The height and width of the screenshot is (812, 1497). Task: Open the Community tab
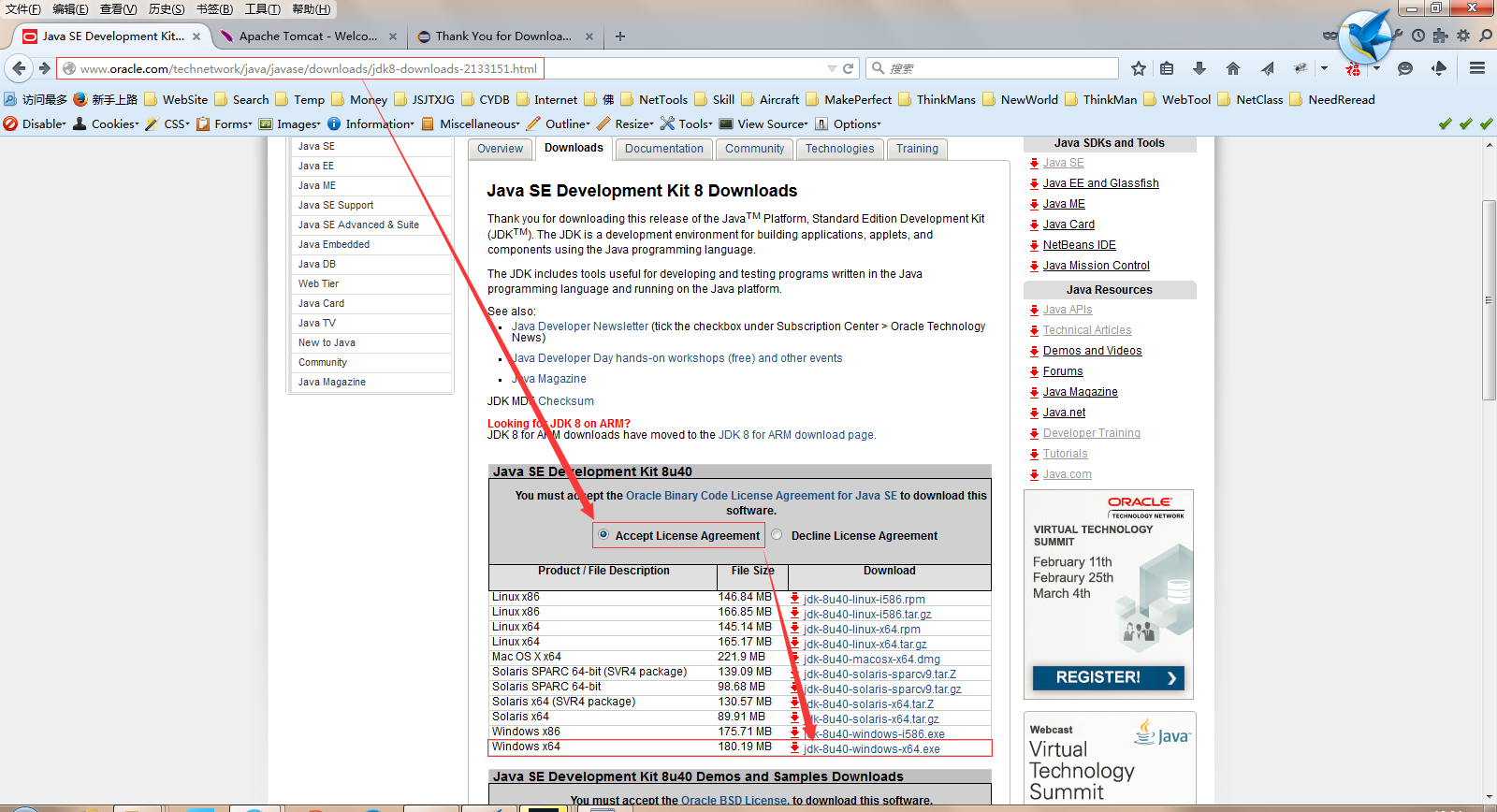coord(754,149)
